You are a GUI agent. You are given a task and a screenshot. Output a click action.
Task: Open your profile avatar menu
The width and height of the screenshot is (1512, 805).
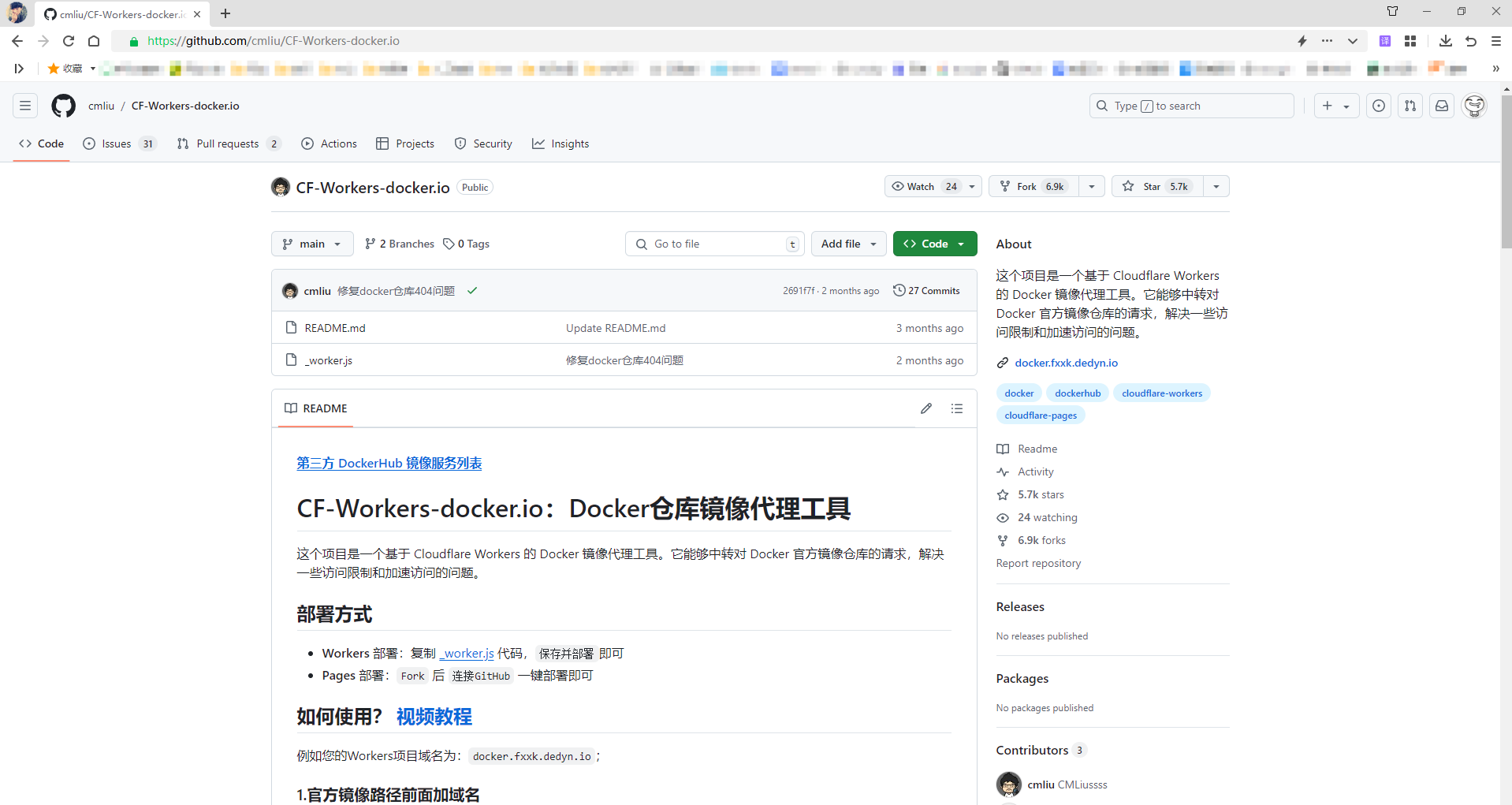[x=1473, y=105]
